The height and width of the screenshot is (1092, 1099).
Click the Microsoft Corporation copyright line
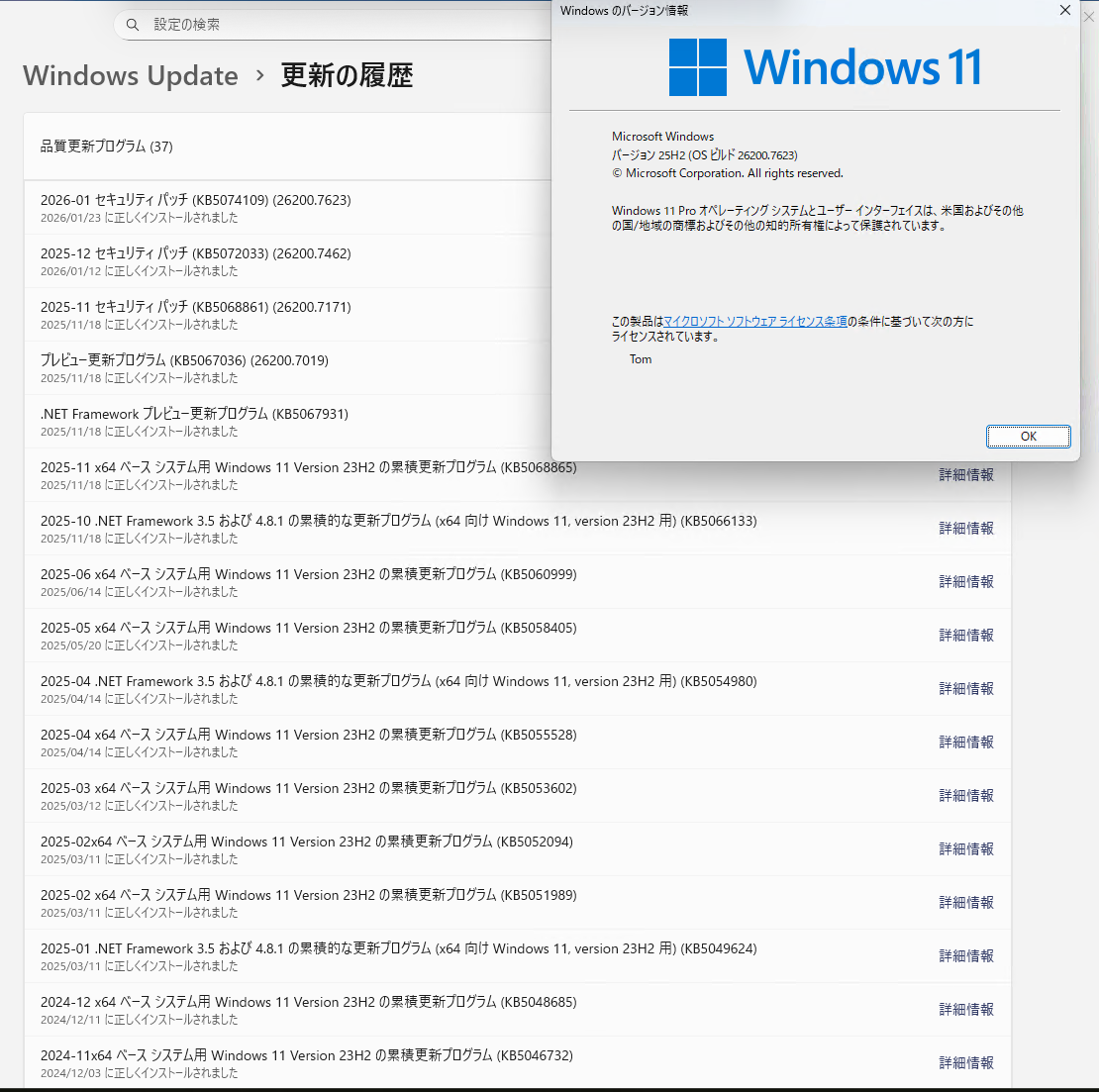(x=728, y=173)
